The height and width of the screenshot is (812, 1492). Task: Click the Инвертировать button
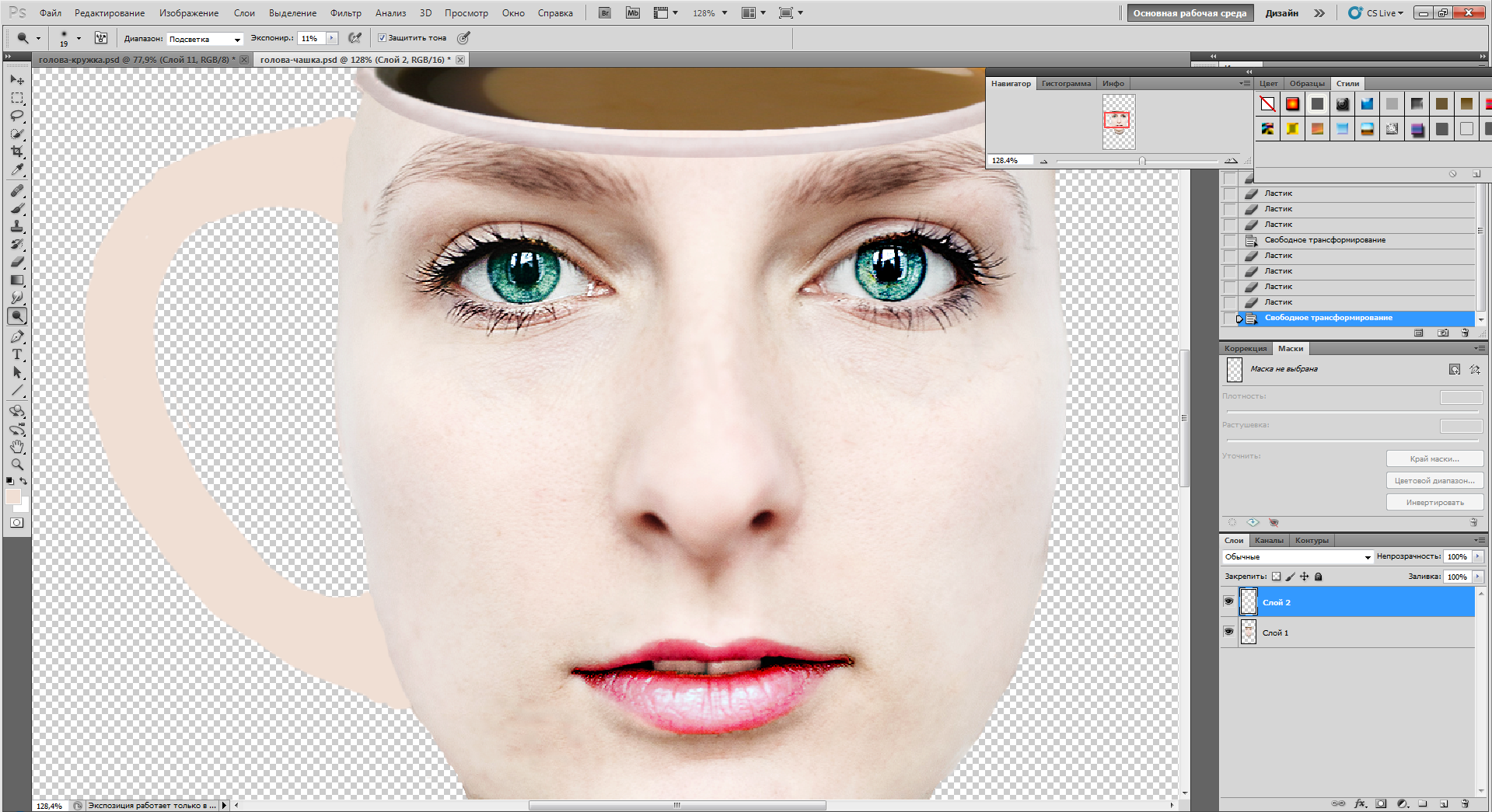[1434, 502]
